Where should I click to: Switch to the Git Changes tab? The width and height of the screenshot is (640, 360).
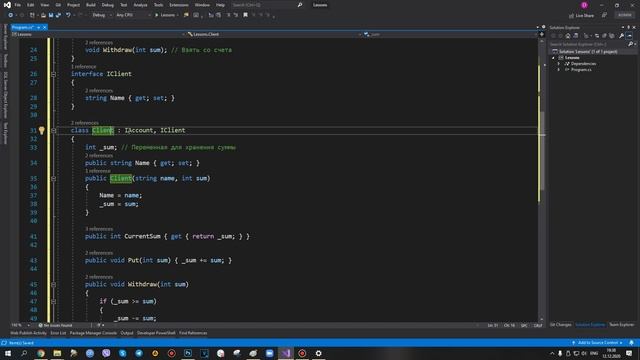561,325
